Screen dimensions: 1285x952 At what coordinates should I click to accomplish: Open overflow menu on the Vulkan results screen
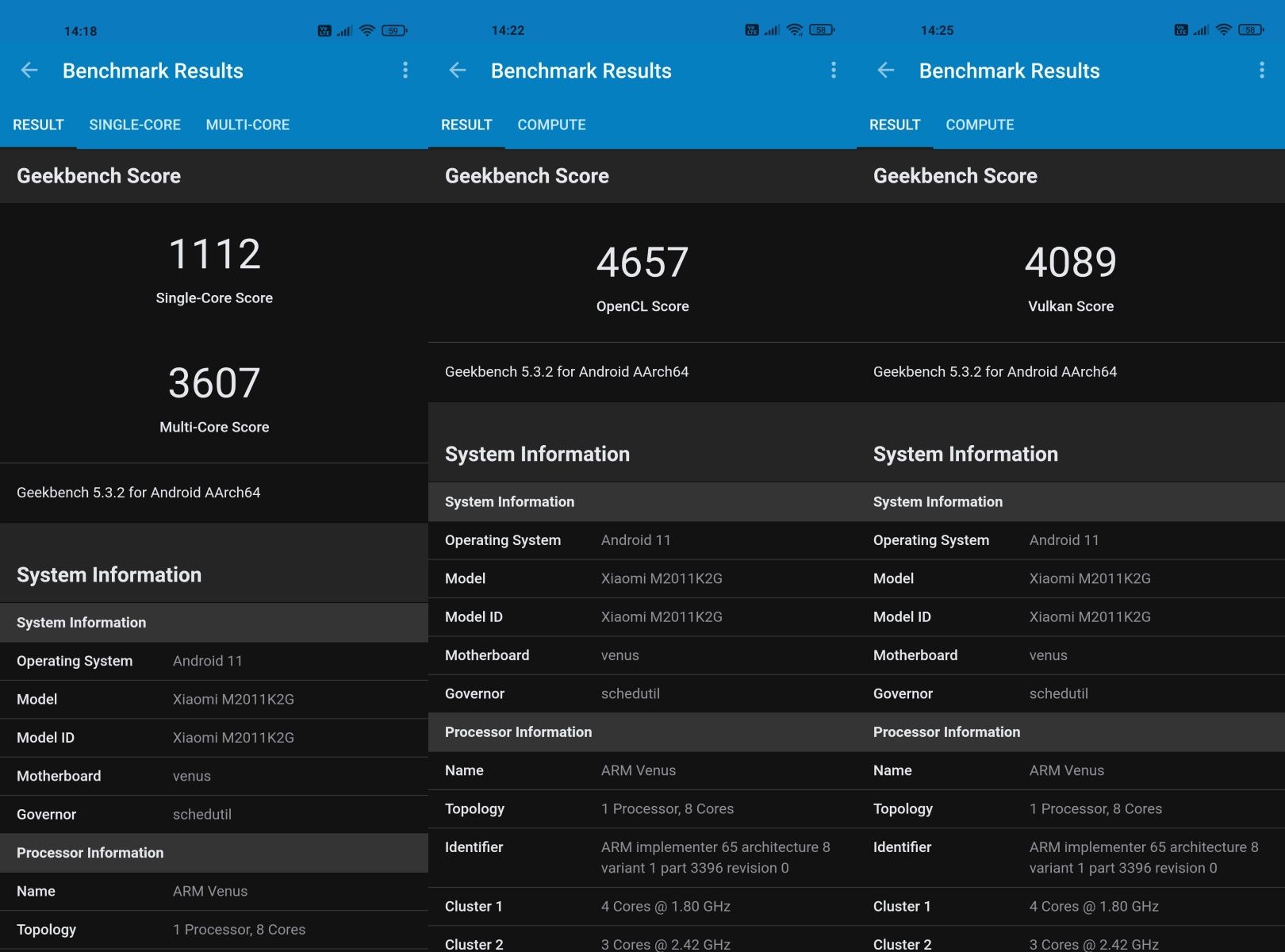coord(1262,71)
